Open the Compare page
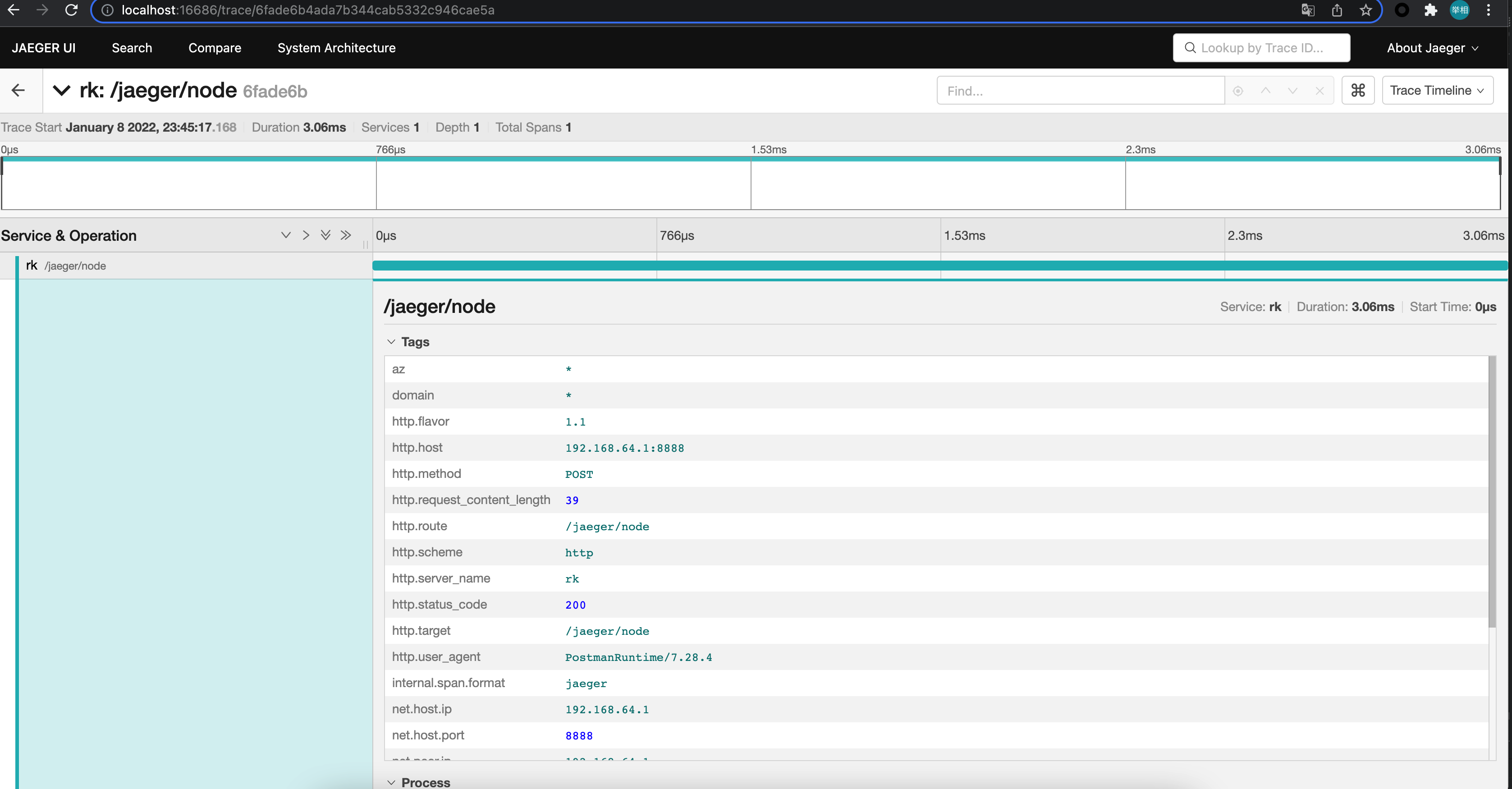This screenshot has height=789, width=1512. tap(215, 47)
